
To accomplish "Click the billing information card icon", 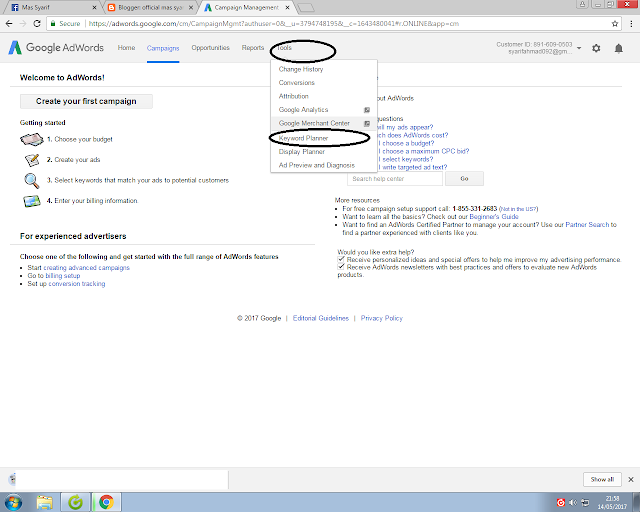I will pos(32,201).
